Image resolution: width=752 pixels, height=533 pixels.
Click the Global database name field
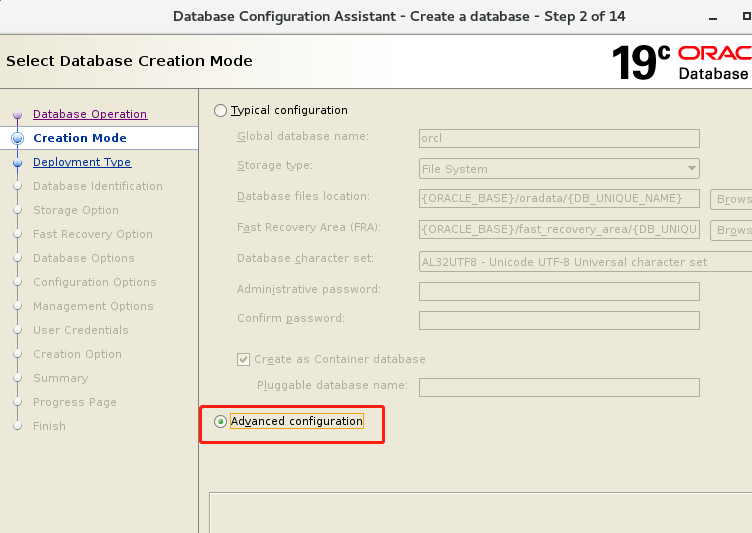pyautogui.click(x=559, y=138)
